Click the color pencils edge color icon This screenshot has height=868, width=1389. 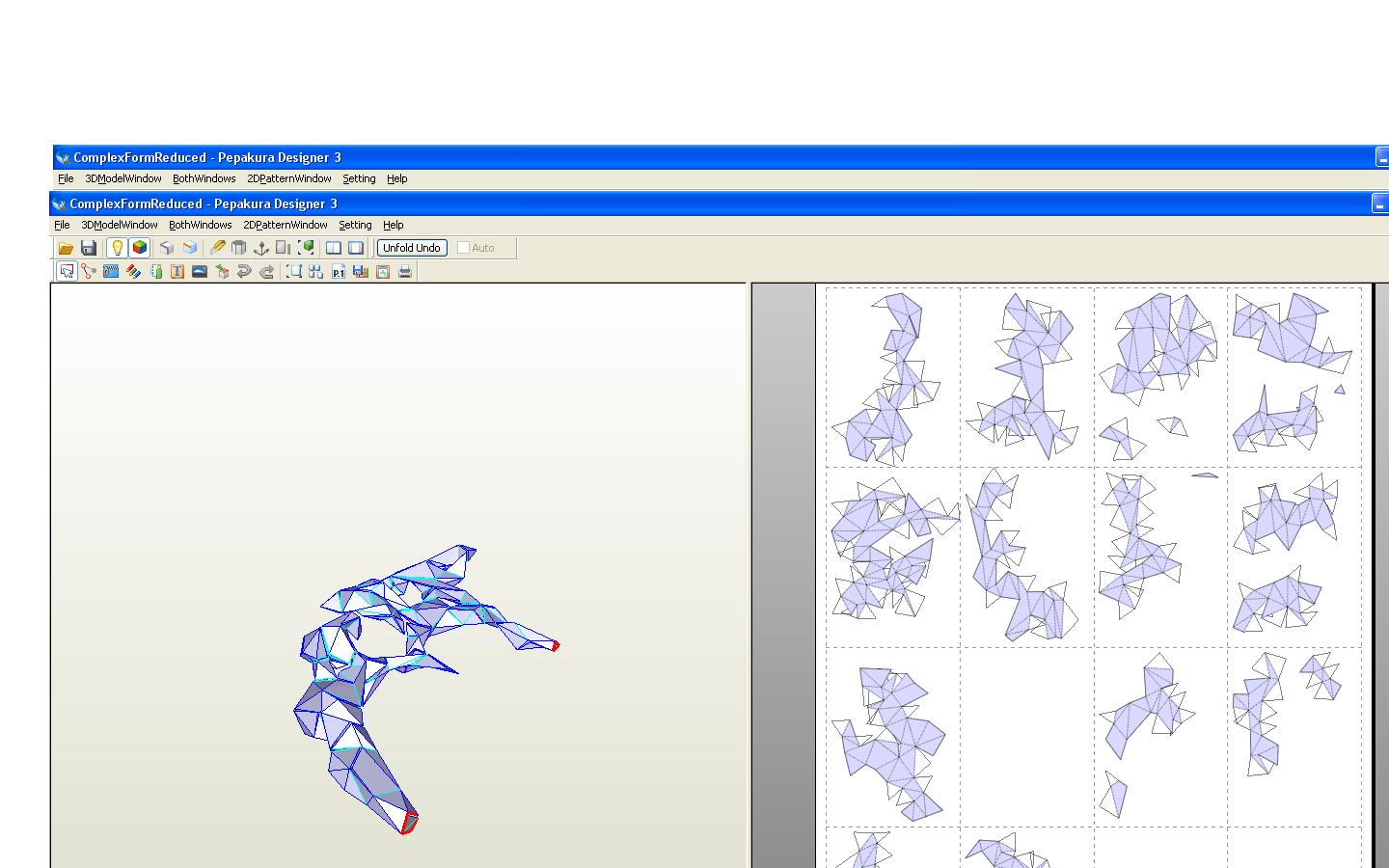click(133, 272)
